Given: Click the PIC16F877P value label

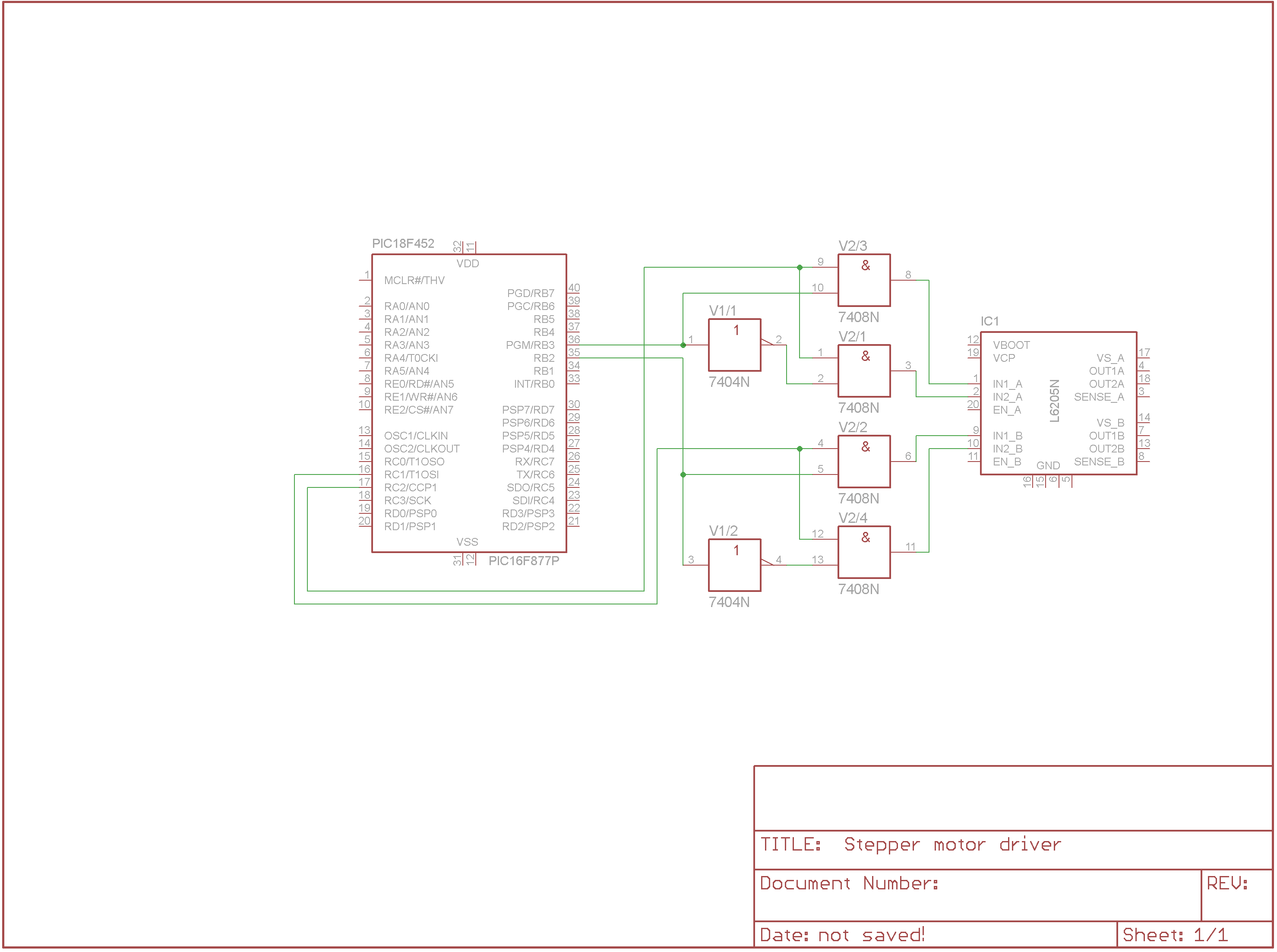Looking at the screenshot, I should tap(524, 561).
